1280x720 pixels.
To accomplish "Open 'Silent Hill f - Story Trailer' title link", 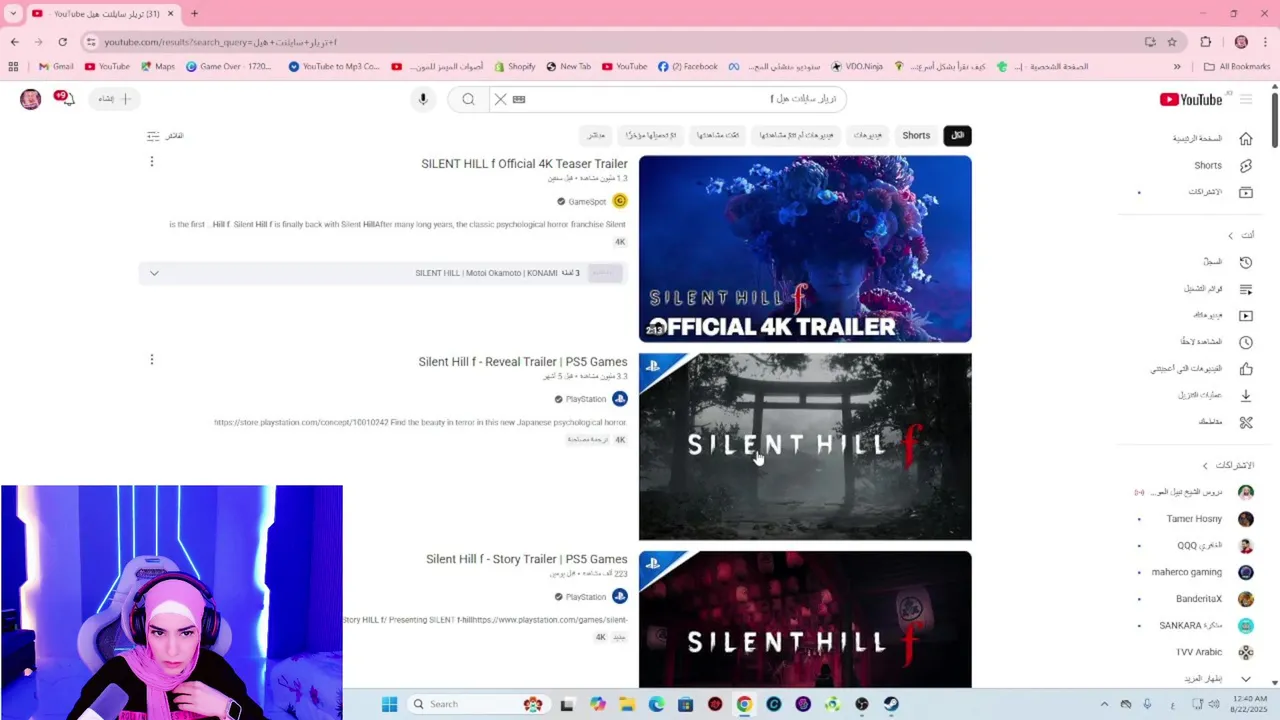I will [527, 560].
